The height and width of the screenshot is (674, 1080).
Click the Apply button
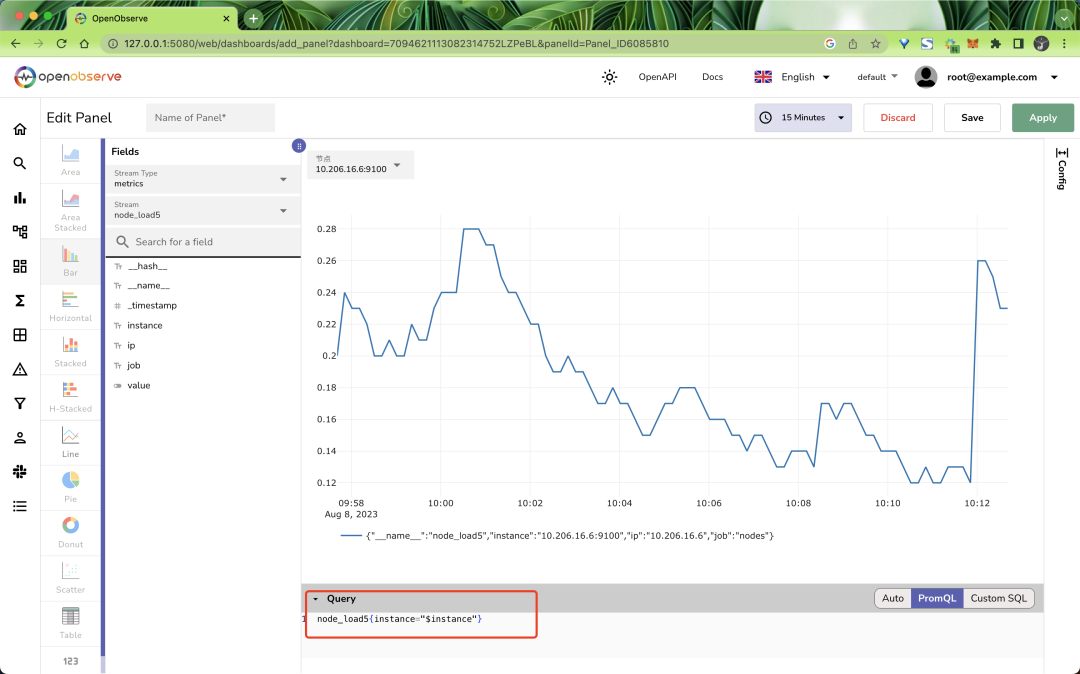tap(1042, 118)
